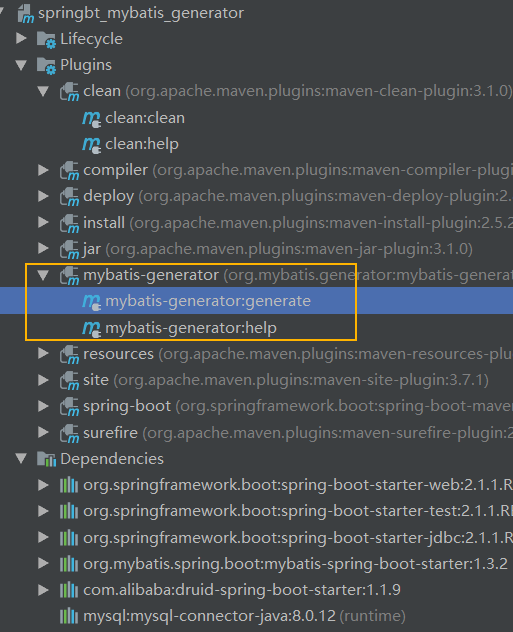The width and height of the screenshot is (513, 632).
Task: Expand the resources plugin node
Action: point(44,353)
